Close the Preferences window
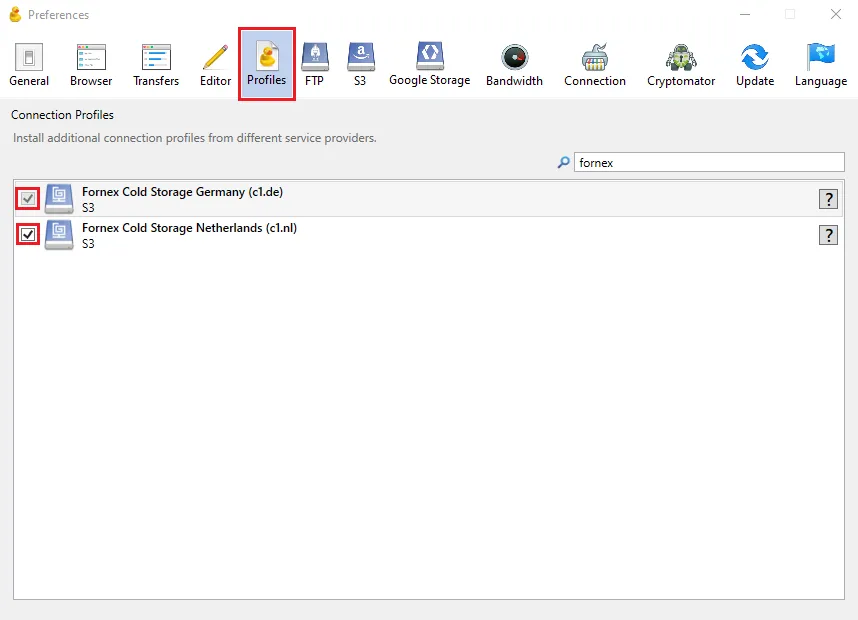The height and width of the screenshot is (620, 858). [x=836, y=14]
